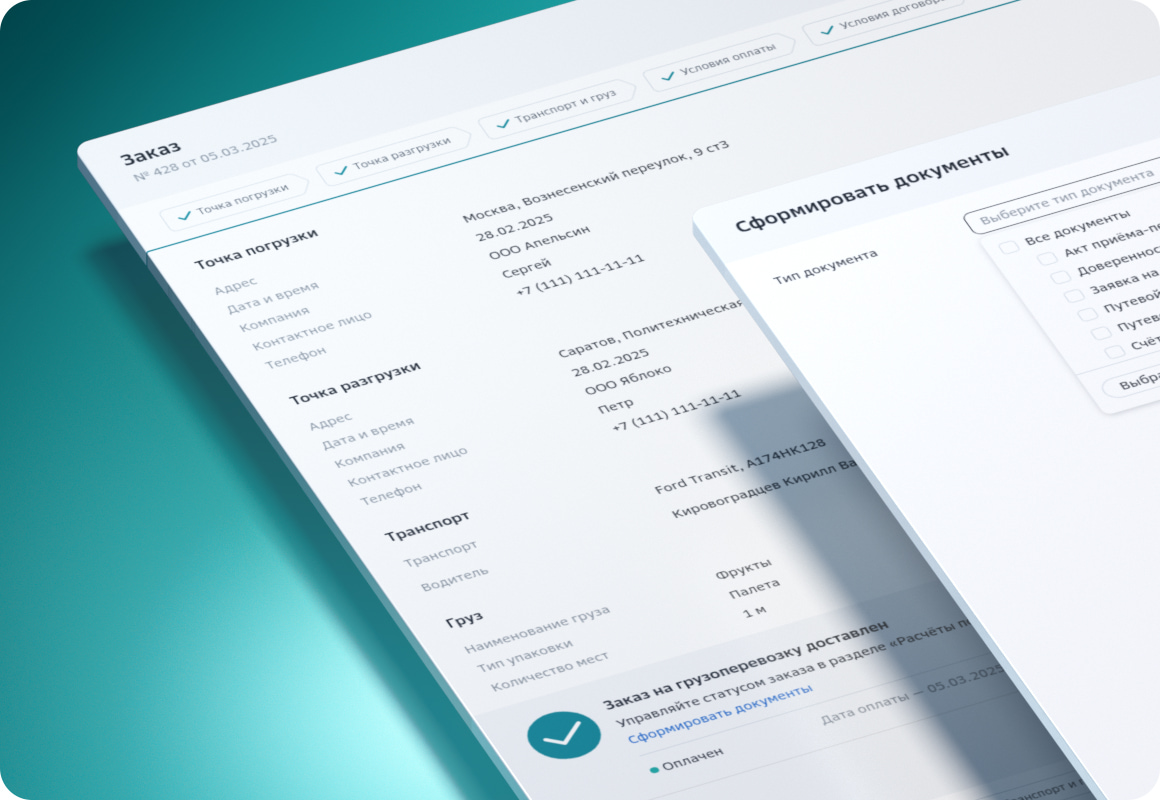Go to the Транспорт и груз tab
Image resolution: width=1160 pixels, height=800 pixels.
pos(558,108)
